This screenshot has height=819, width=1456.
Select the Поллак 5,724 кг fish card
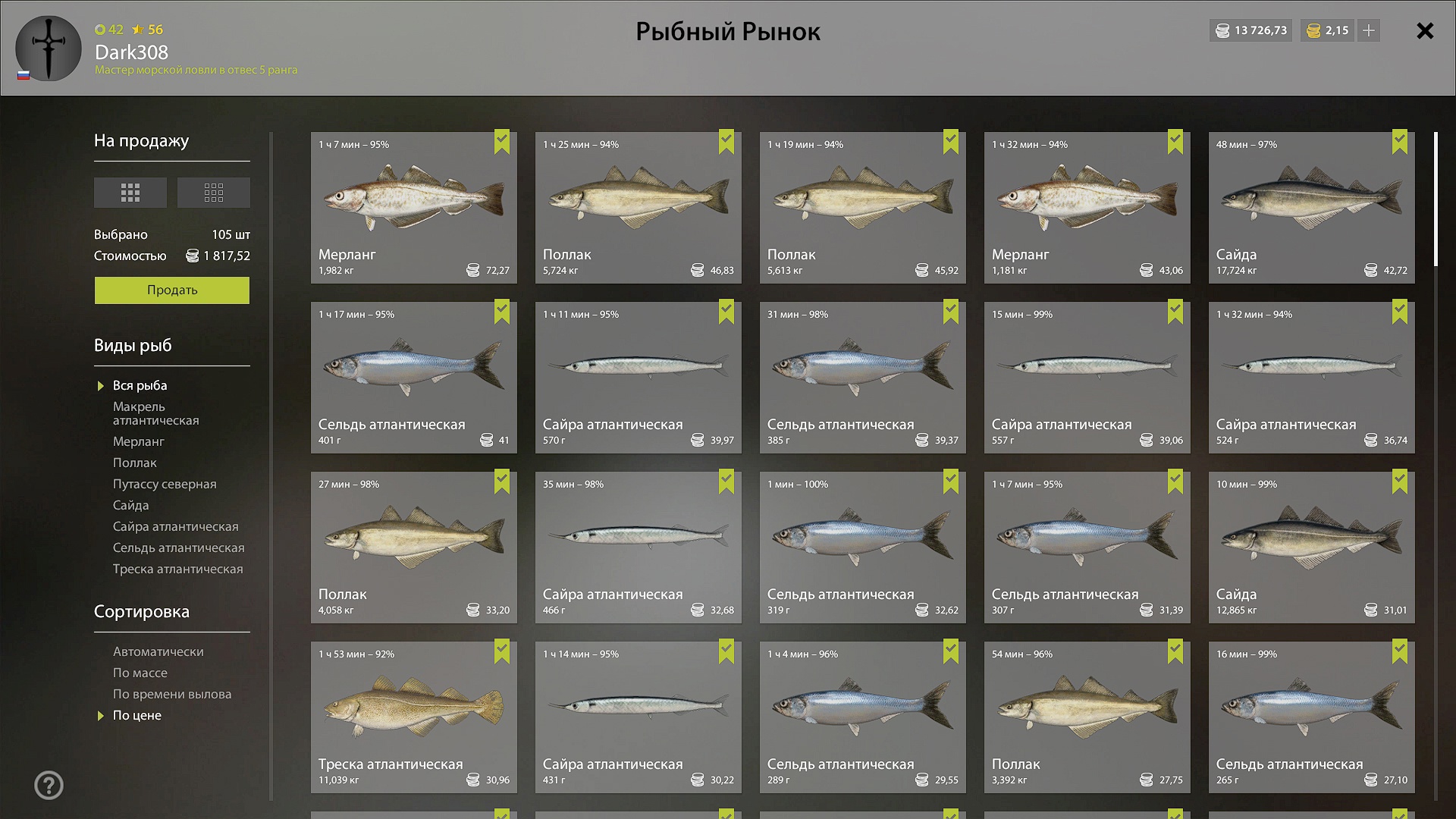[639, 208]
